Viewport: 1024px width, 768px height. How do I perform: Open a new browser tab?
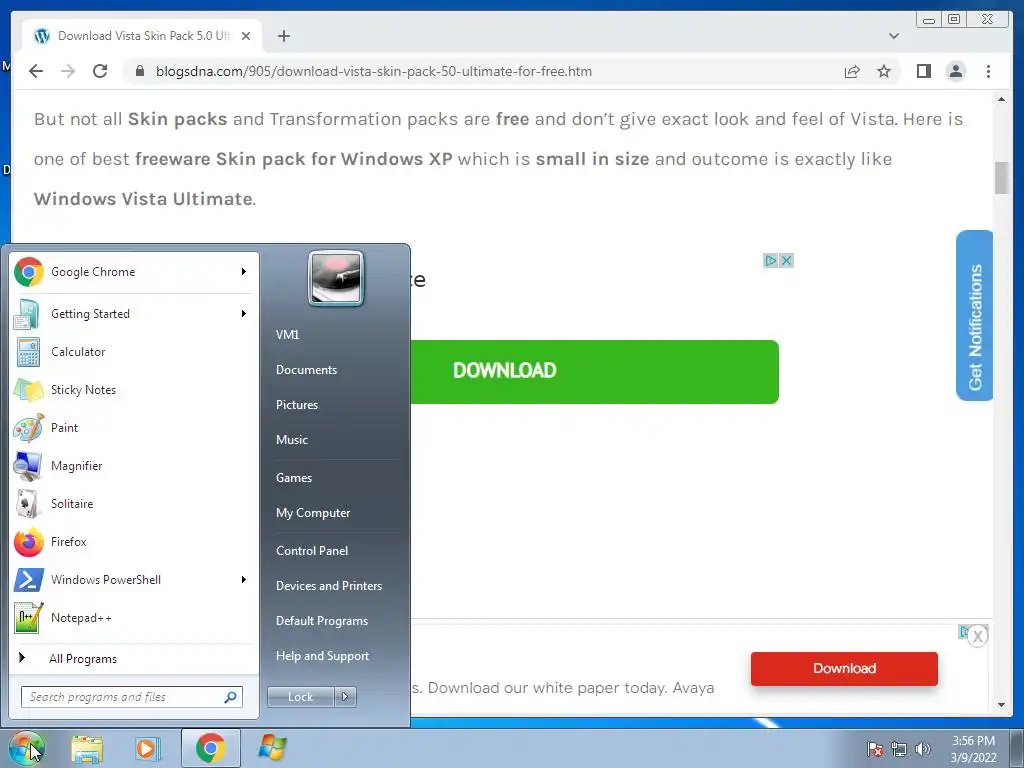pyautogui.click(x=283, y=36)
